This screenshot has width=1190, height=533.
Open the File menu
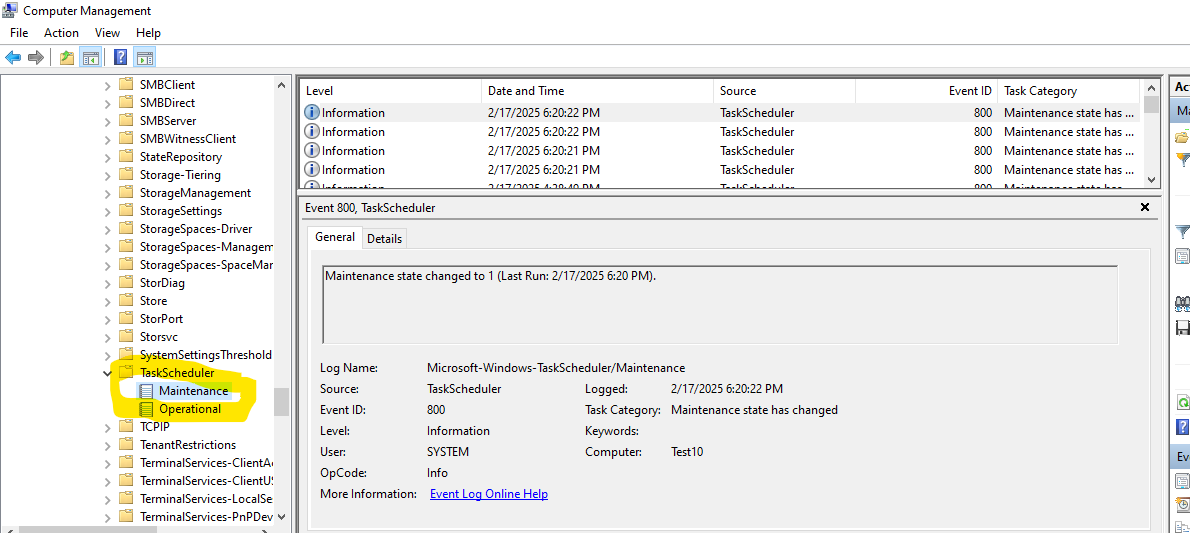19,33
